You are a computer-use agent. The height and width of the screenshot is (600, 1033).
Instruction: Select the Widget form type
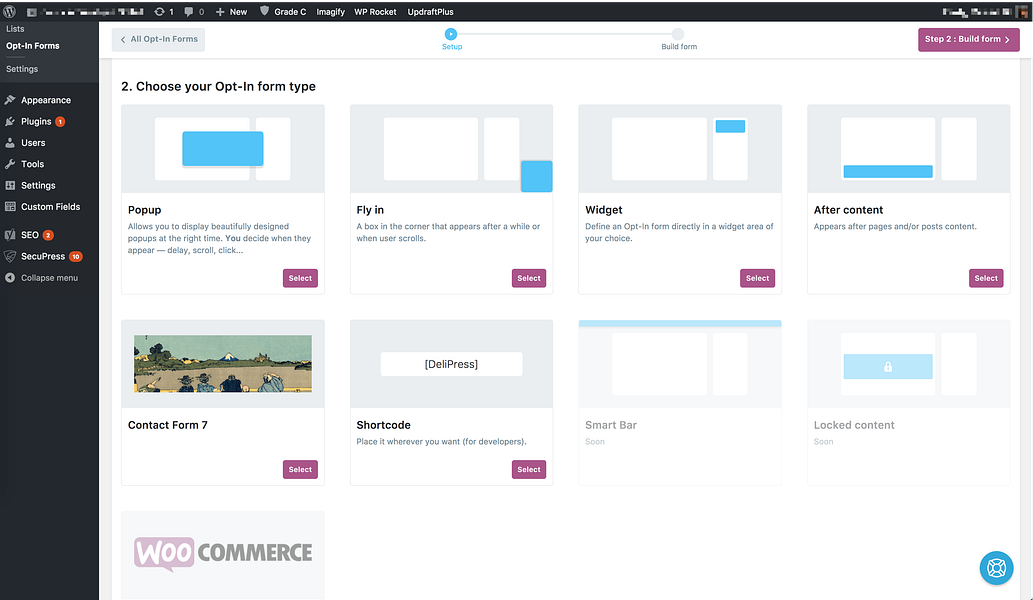(757, 278)
